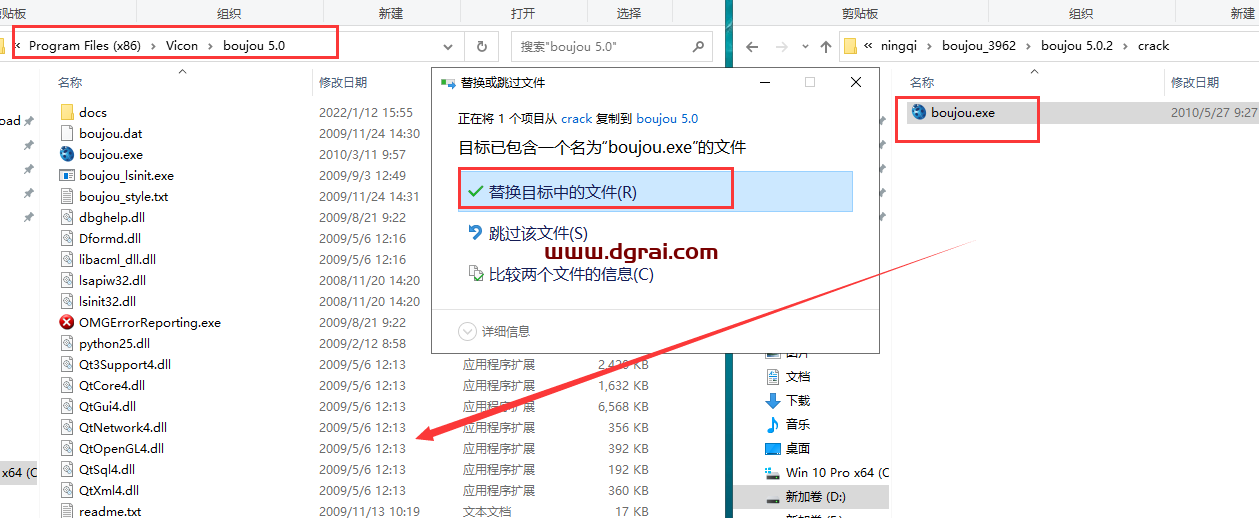Select the QtXml4.dll file name
Image resolution: width=1259 pixels, height=518 pixels.
pyautogui.click(x=109, y=490)
